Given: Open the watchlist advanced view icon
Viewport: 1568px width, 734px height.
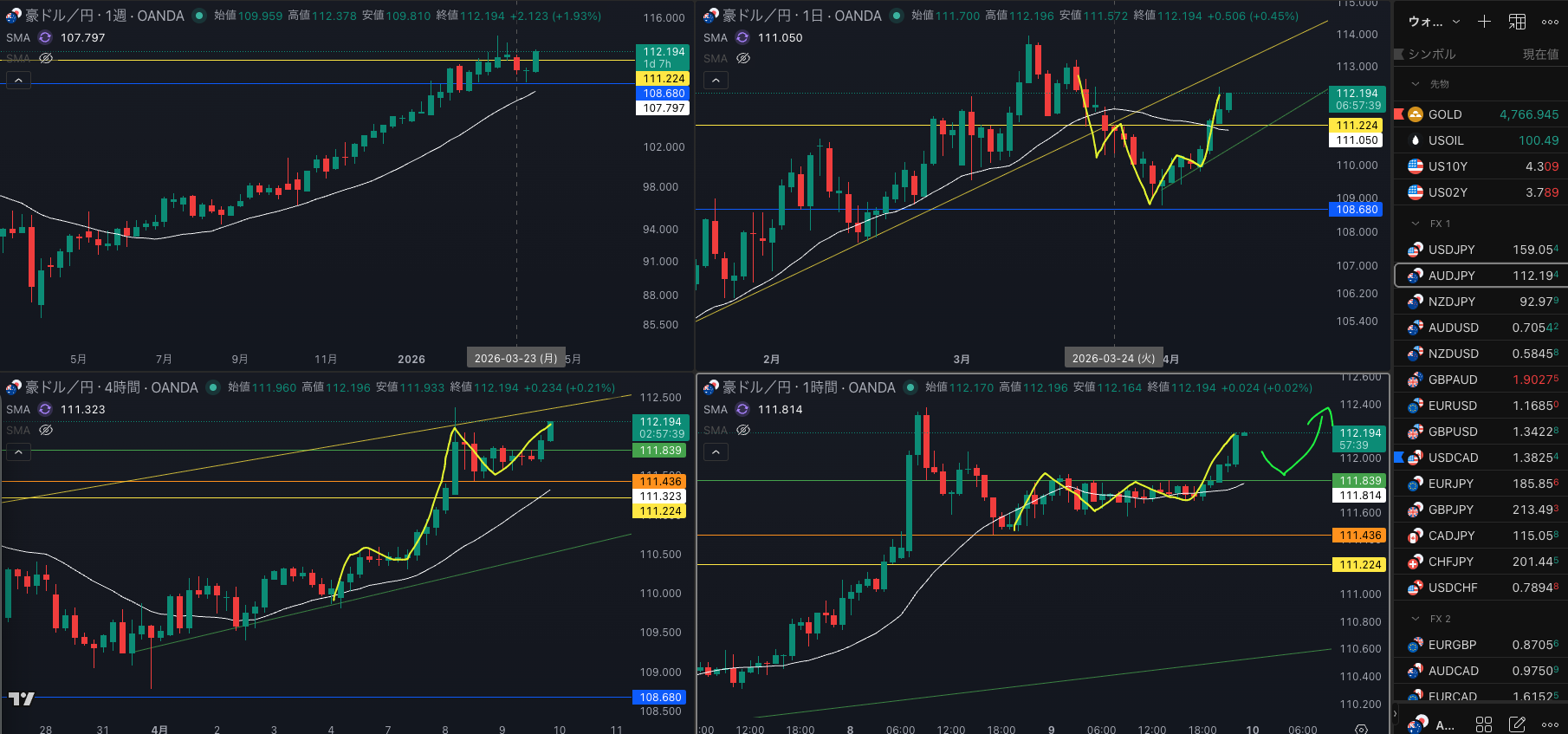Looking at the screenshot, I should [x=1518, y=22].
